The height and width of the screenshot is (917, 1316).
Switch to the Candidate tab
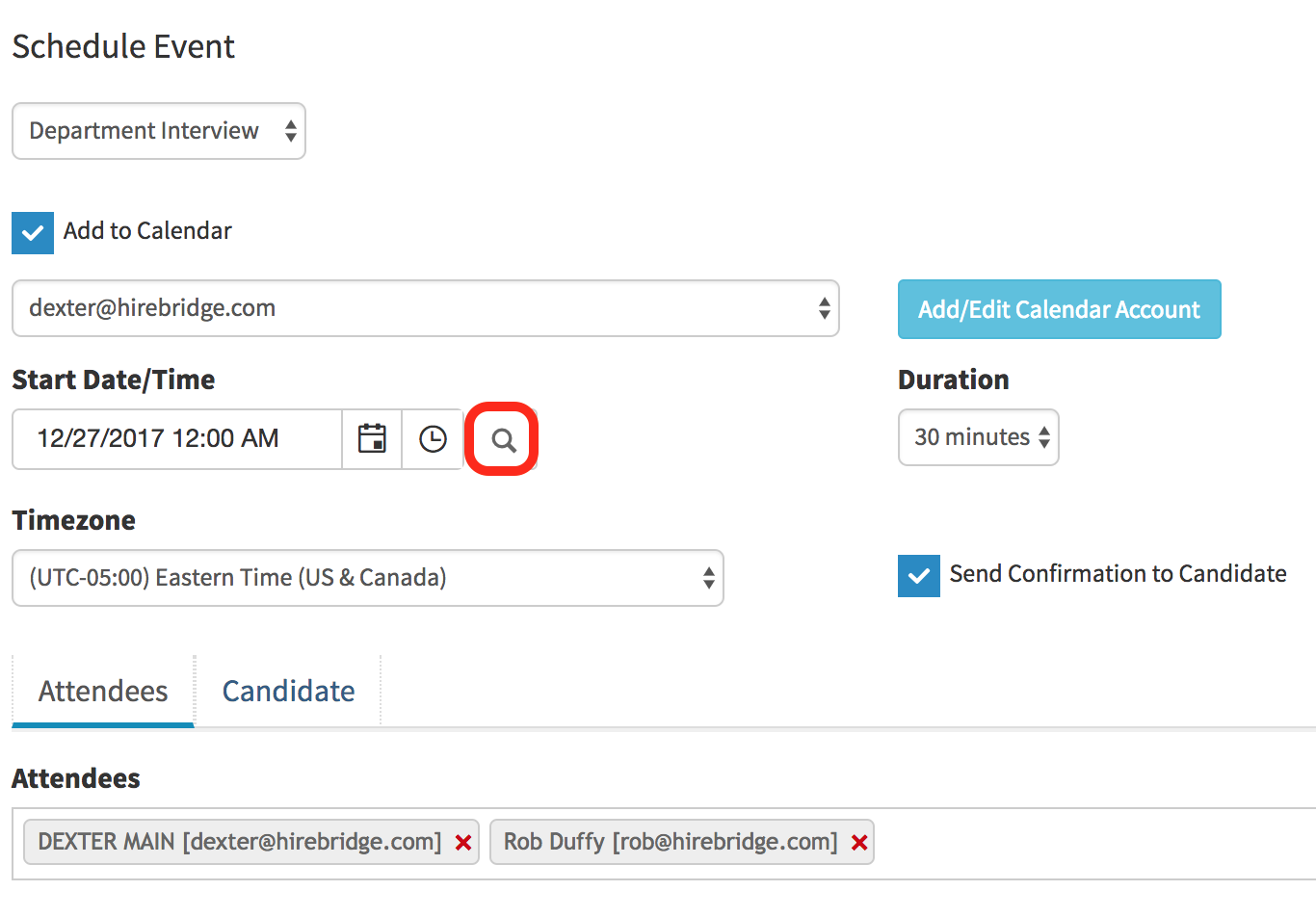[288, 691]
